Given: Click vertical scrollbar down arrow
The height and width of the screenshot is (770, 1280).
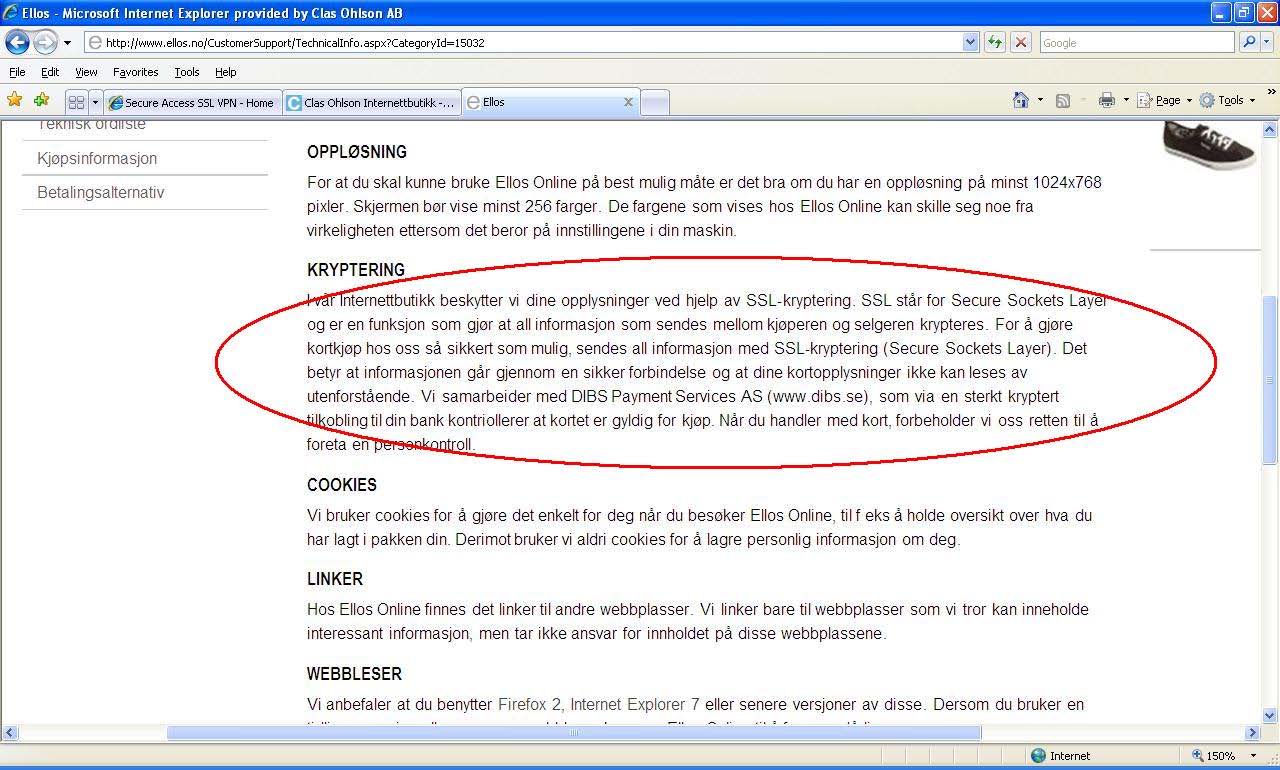Looking at the screenshot, I should [x=1270, y=715].
